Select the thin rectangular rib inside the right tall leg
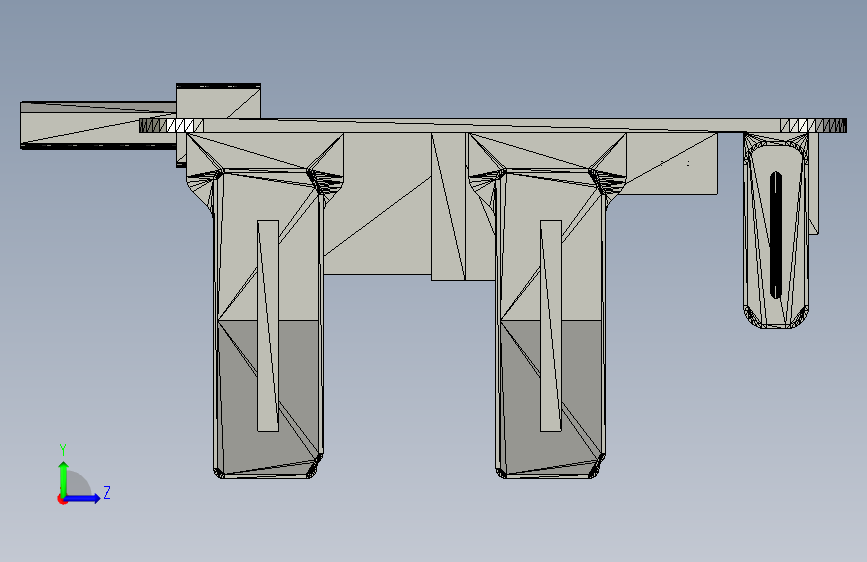The width and height of the screenshot is (867, 562). click(551, 326)
